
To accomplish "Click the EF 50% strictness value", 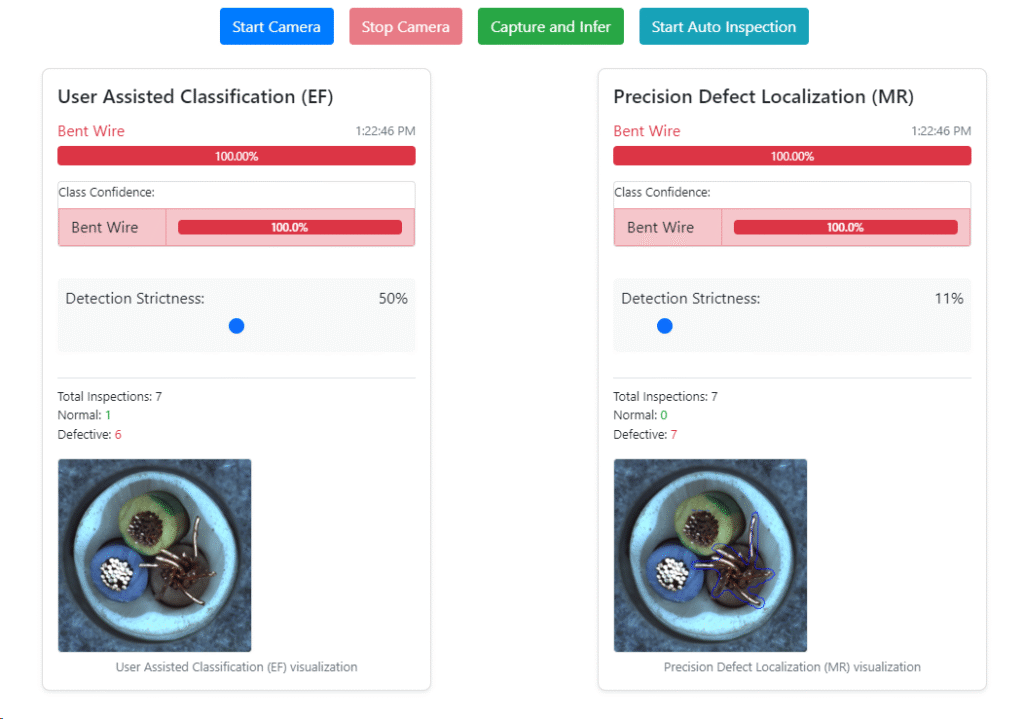I will click(x=393, y=299).
